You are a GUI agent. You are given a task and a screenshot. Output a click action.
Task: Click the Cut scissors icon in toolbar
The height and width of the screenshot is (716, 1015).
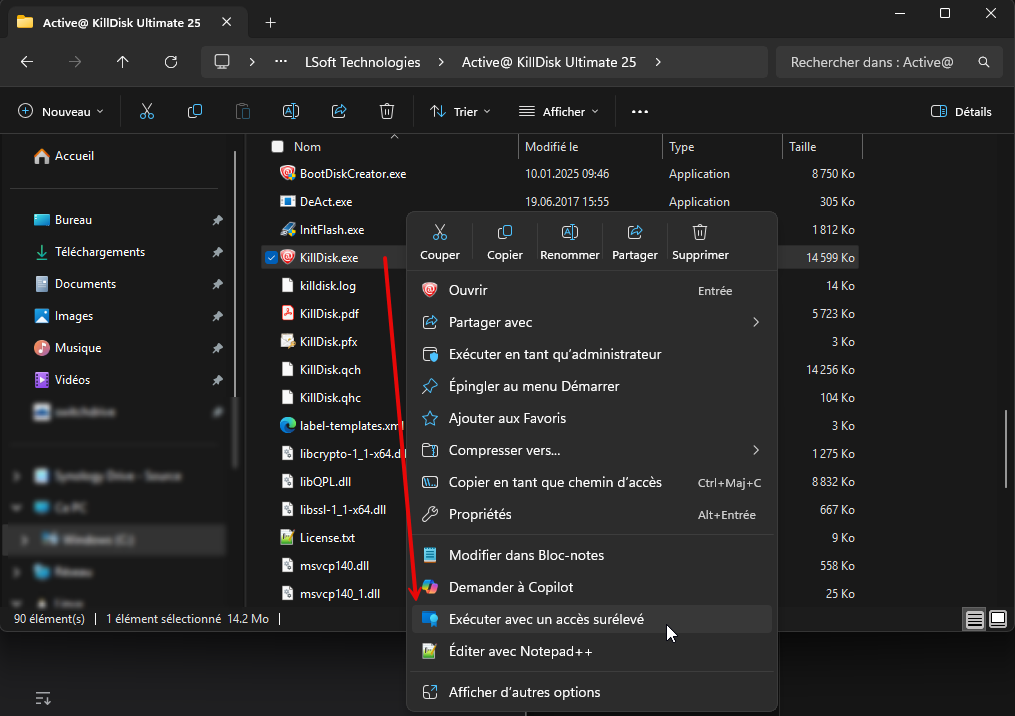pyautogui.click(x=147, y=111)
